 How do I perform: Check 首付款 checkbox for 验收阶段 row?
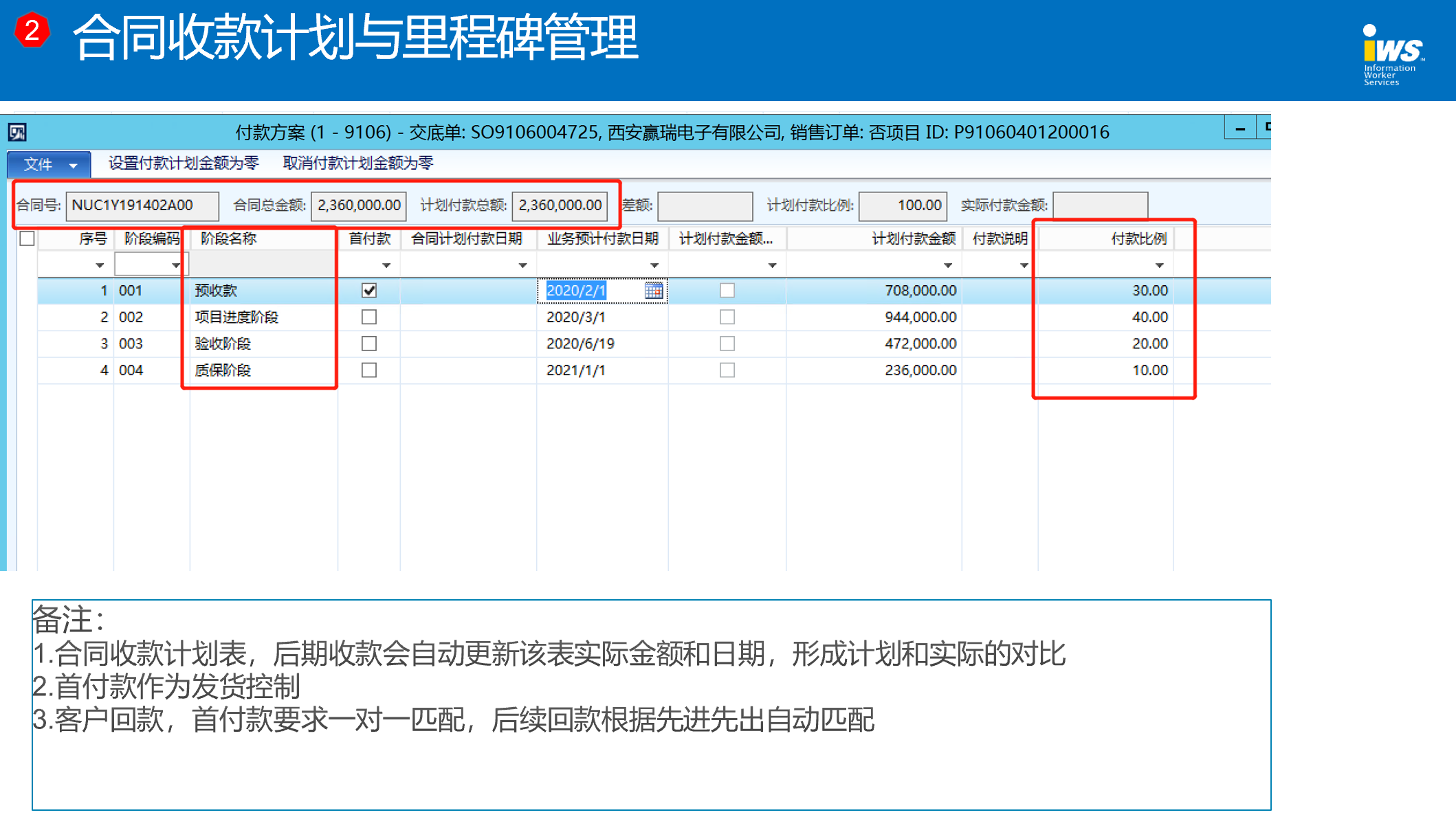click(x=369, y=344)
